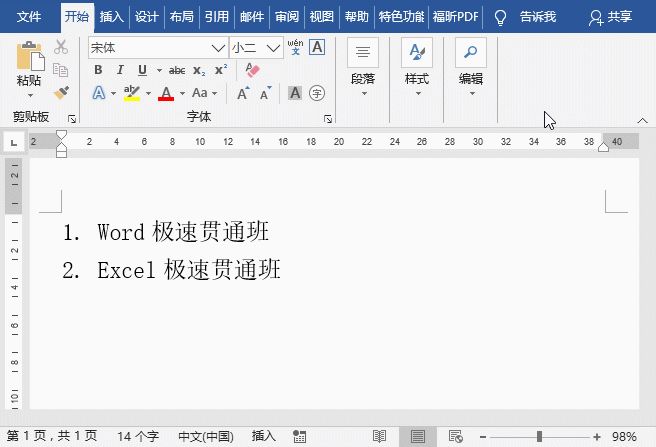656x447 pixels.
Task: Click the word count 14个字
Action: [x=138, y=437]
